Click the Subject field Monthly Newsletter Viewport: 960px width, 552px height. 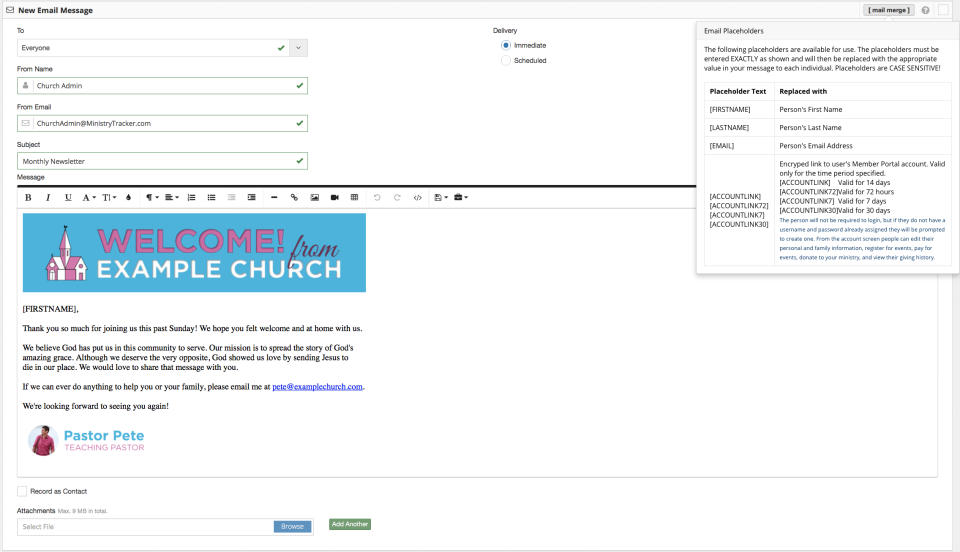tap(162, 162)
